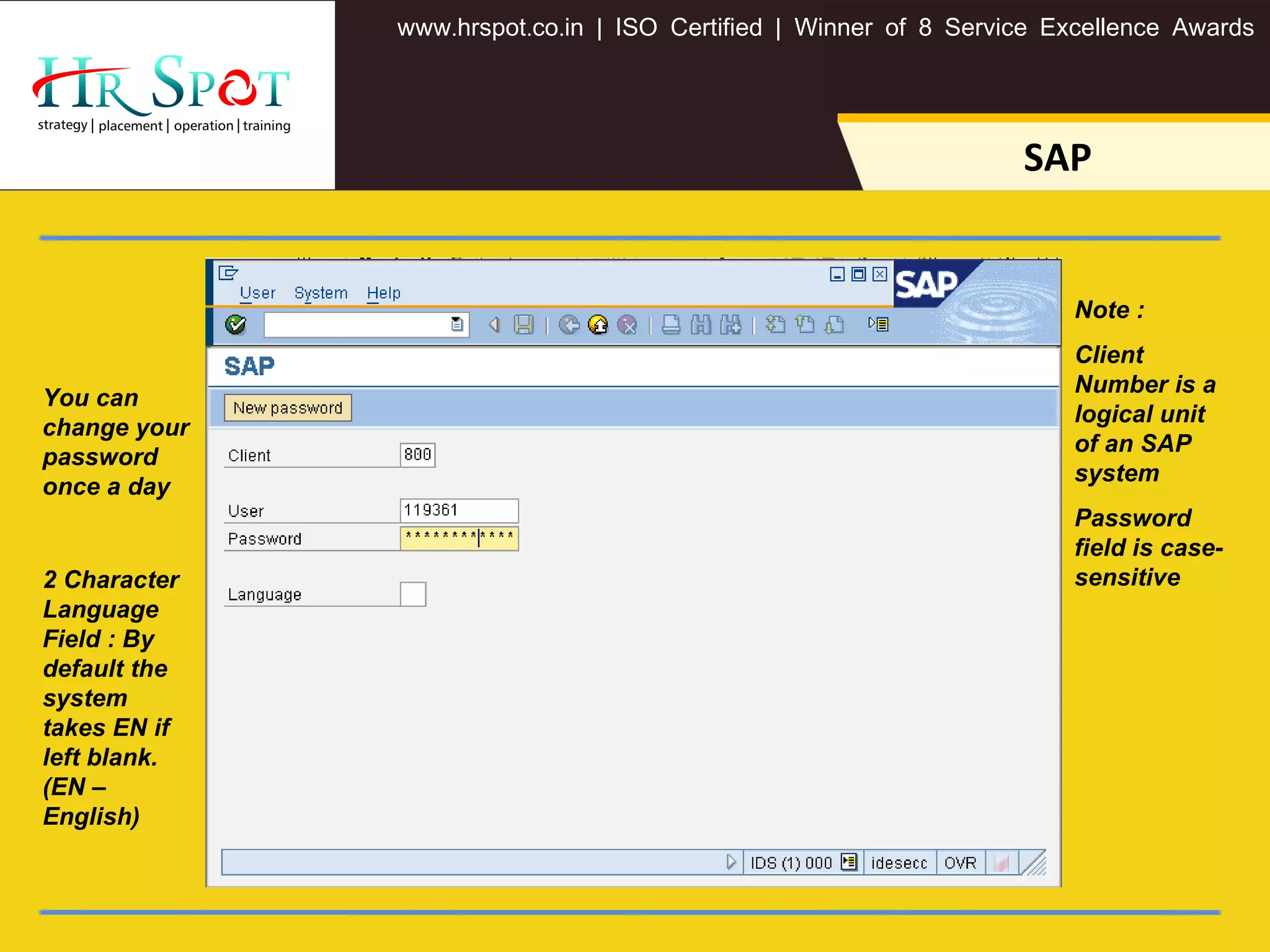Screen dimensions: 1270x952
Task: Minimize the SAP logon window
Action: 837,275
